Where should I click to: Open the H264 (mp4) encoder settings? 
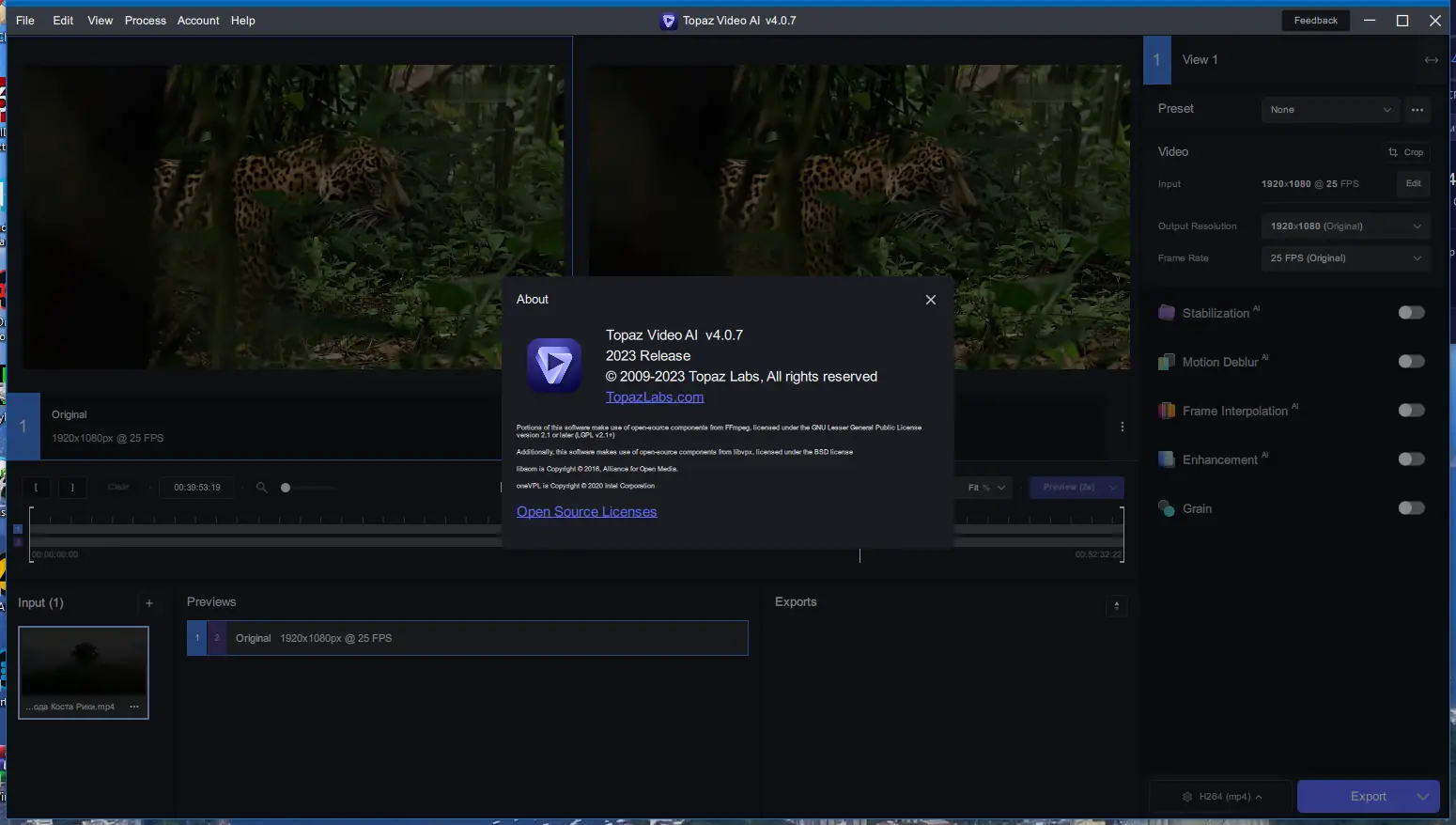1222,797
